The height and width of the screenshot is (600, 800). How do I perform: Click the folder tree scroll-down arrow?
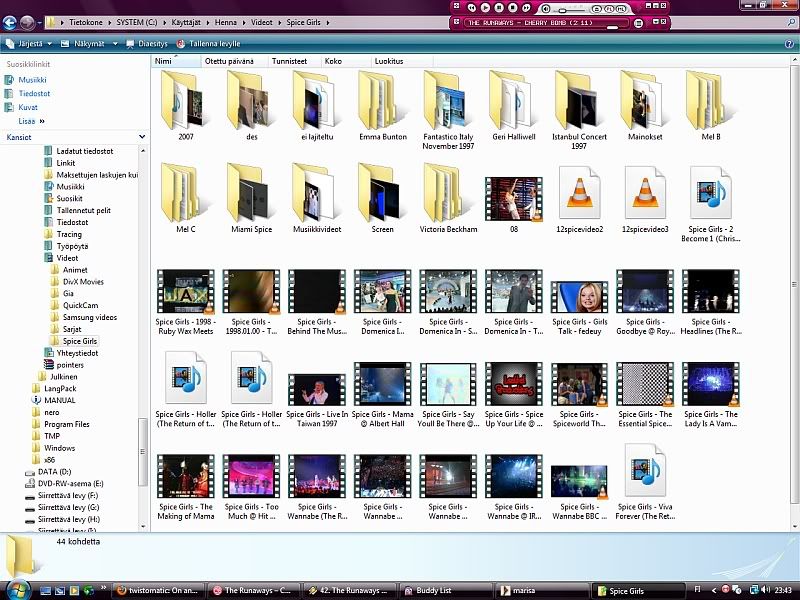pyautogui.click(x=143, y=527)
